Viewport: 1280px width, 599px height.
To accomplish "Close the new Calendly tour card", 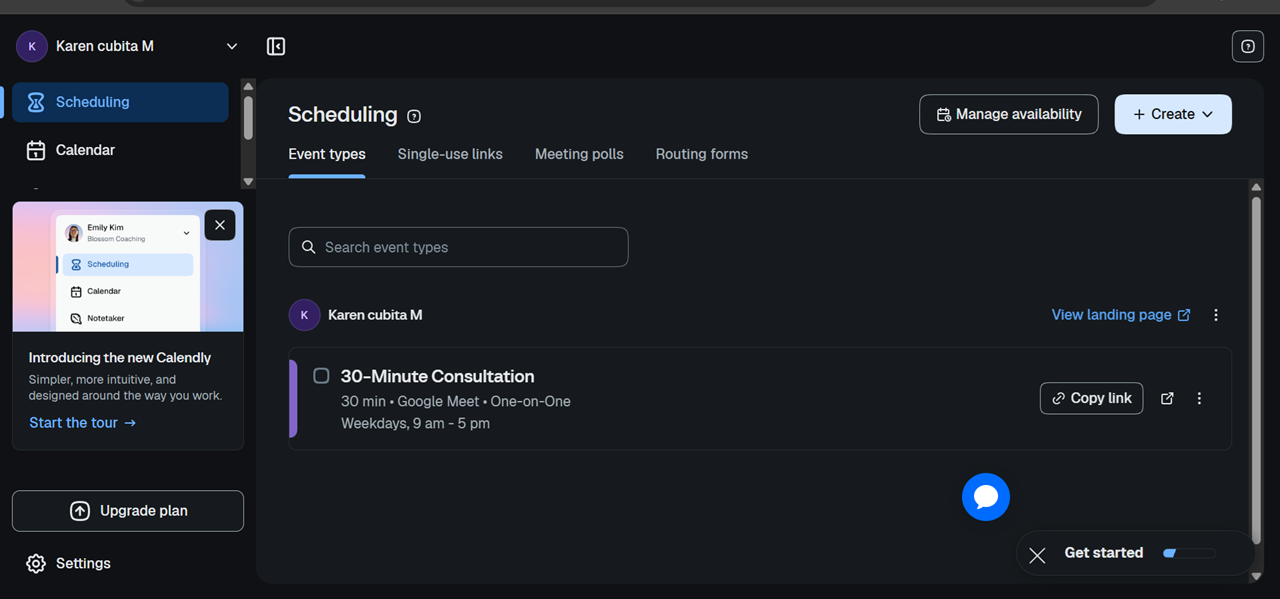I will [x=220, y=225].
